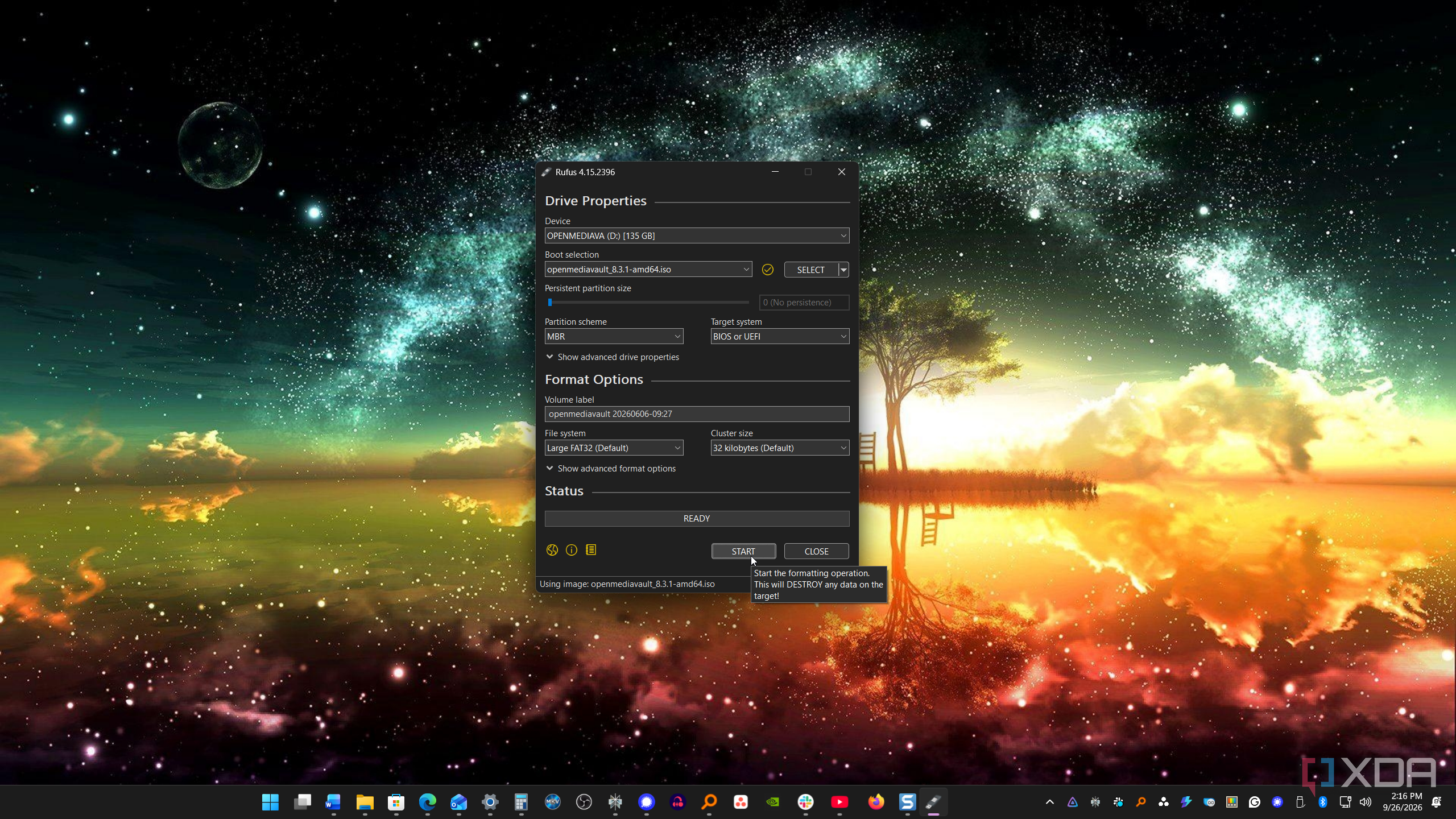This screenshot has height=819, width=1456.
Task: Click the START button
Action: point(743,551)
